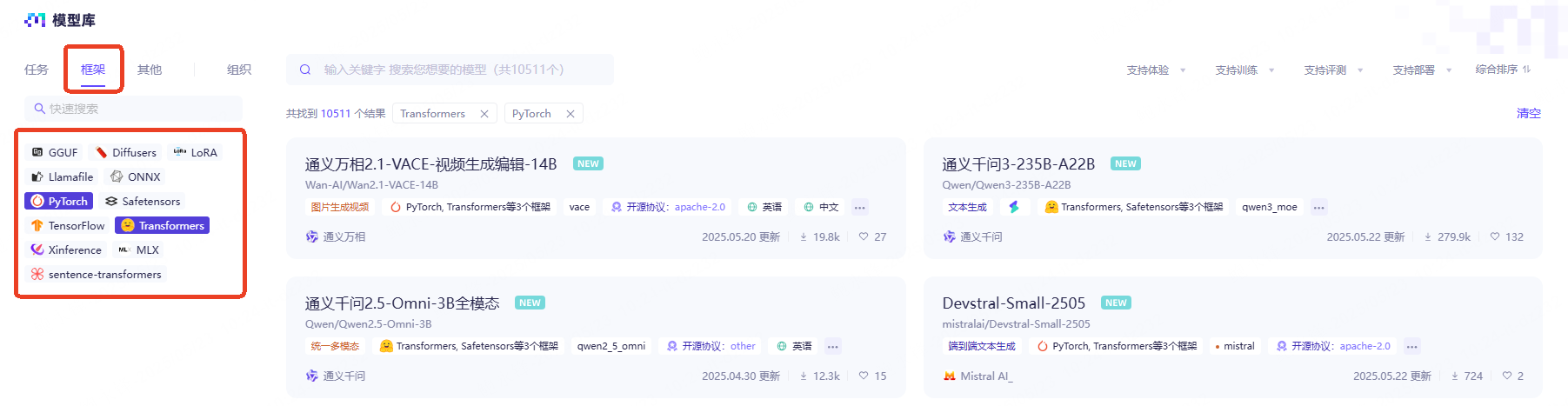Screen dimensions: 1568x406
Task: Like the 通义千问3-235B-A22B model via heart icon
Action: coord(1495,236)
